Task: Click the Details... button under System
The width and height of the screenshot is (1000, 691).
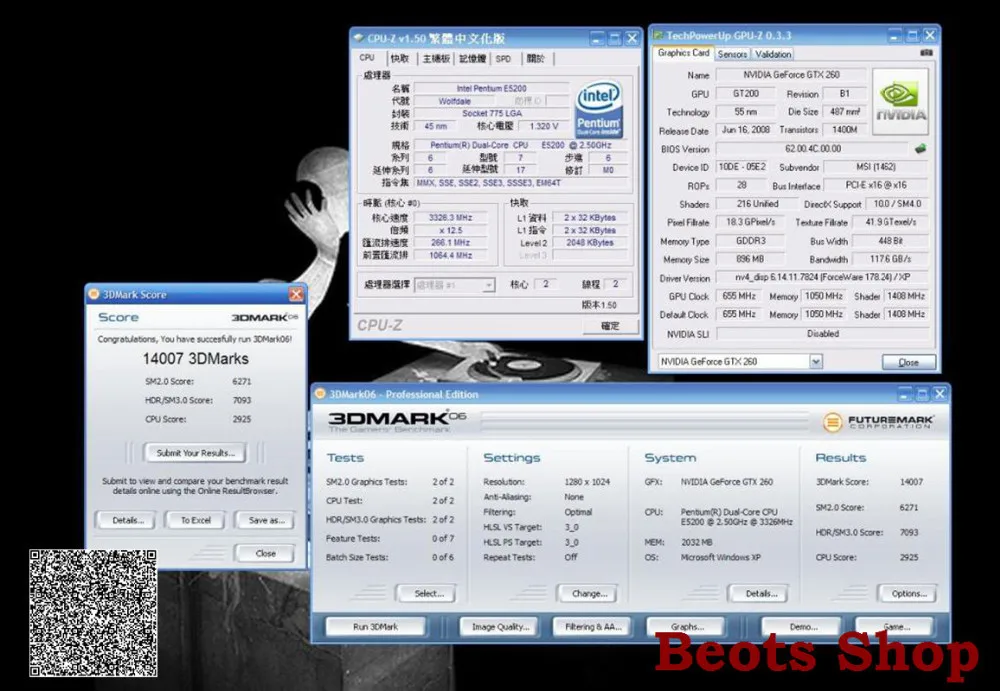Action: (x=761, y=593)
